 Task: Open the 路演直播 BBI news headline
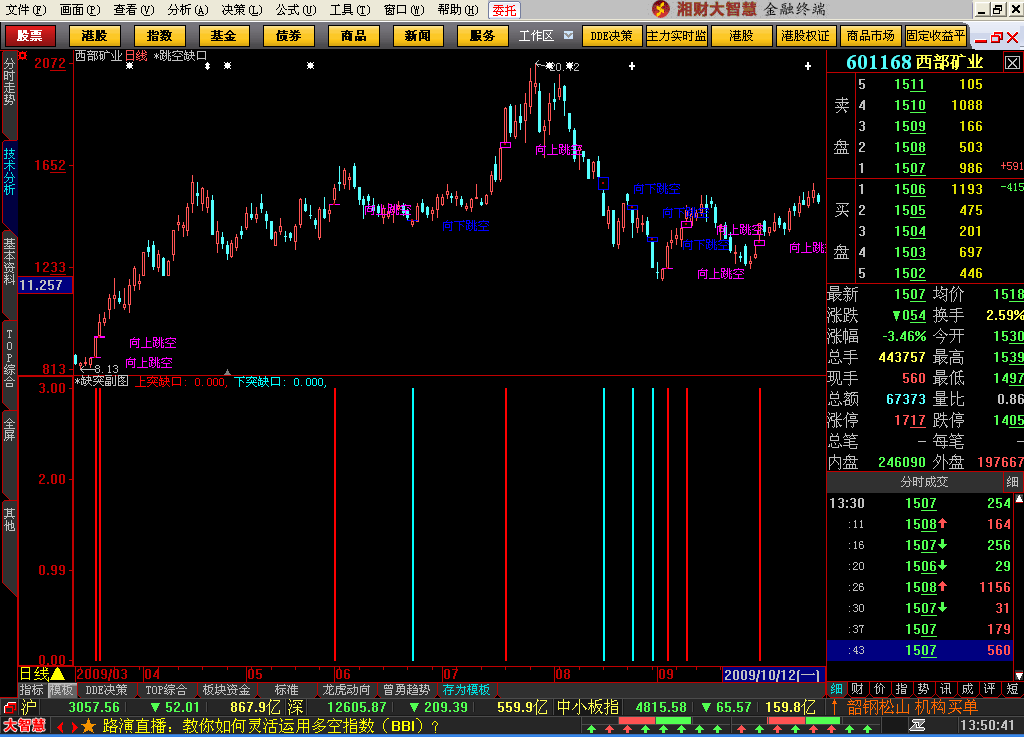pyautogui.click(x=271, y=726)
